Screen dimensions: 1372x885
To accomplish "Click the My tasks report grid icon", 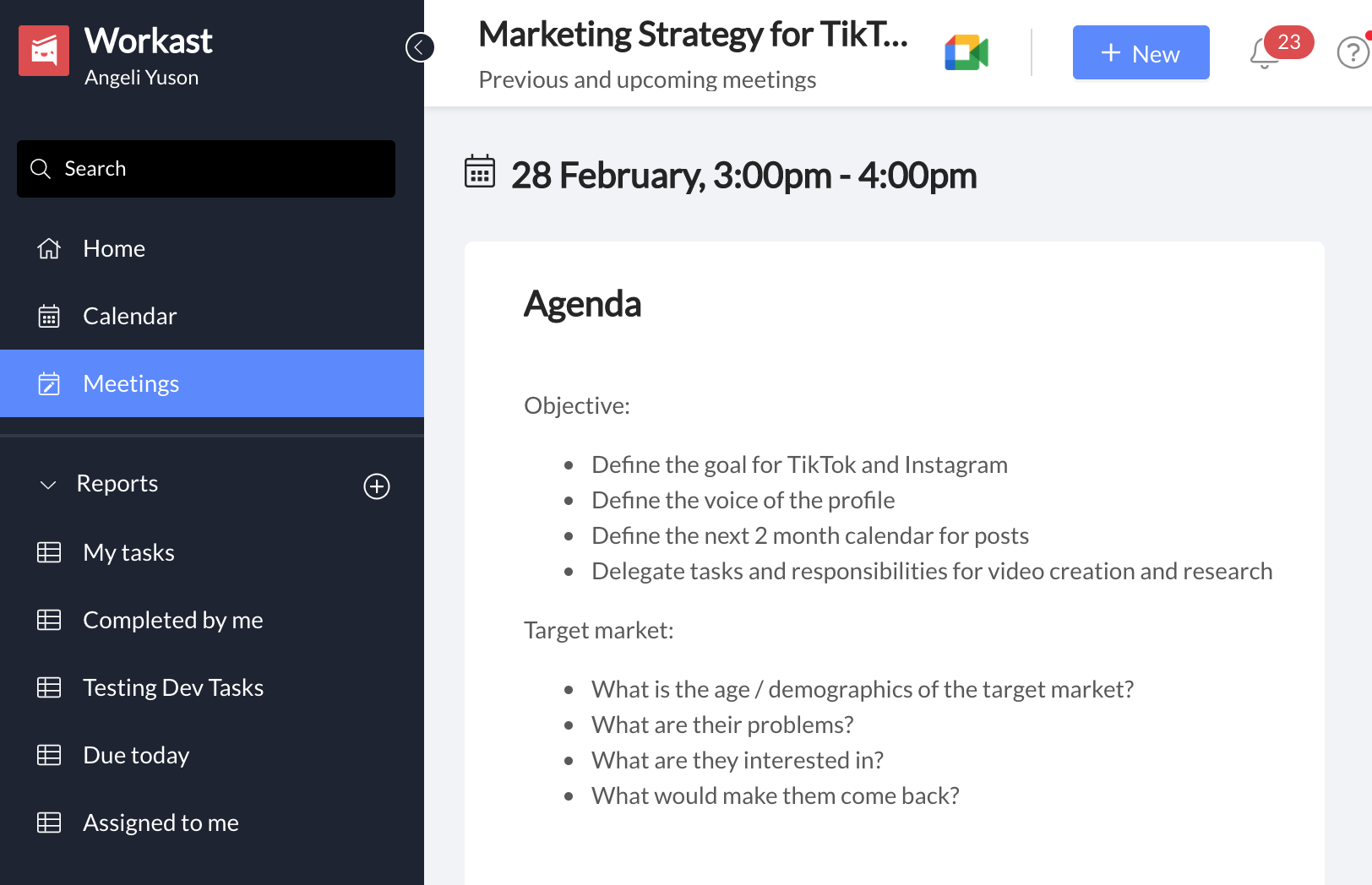I will click(49, 552).
